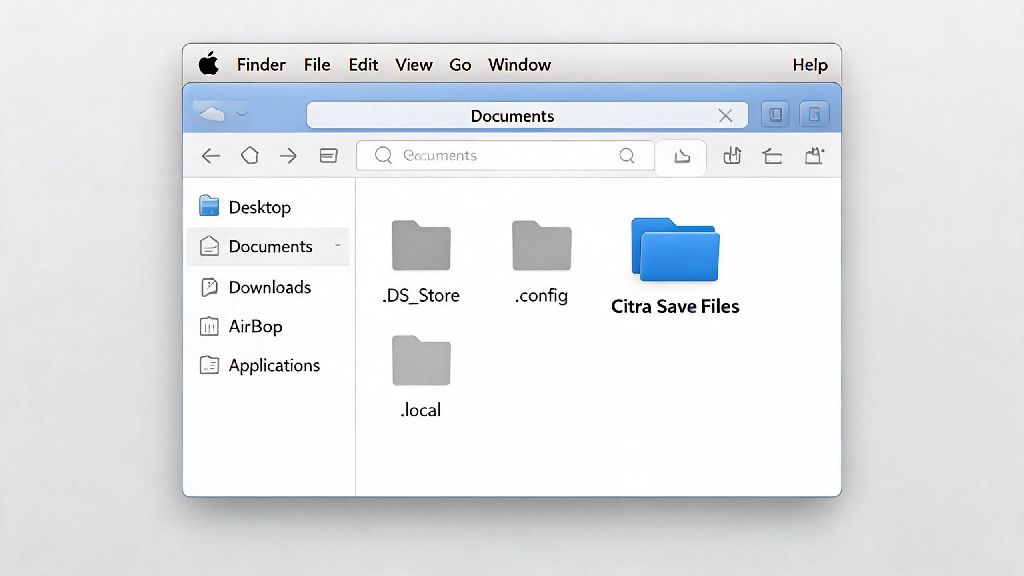
Task: Click the open-box toolbar icon
Action: pyautogui.click(x=772, y=156)
